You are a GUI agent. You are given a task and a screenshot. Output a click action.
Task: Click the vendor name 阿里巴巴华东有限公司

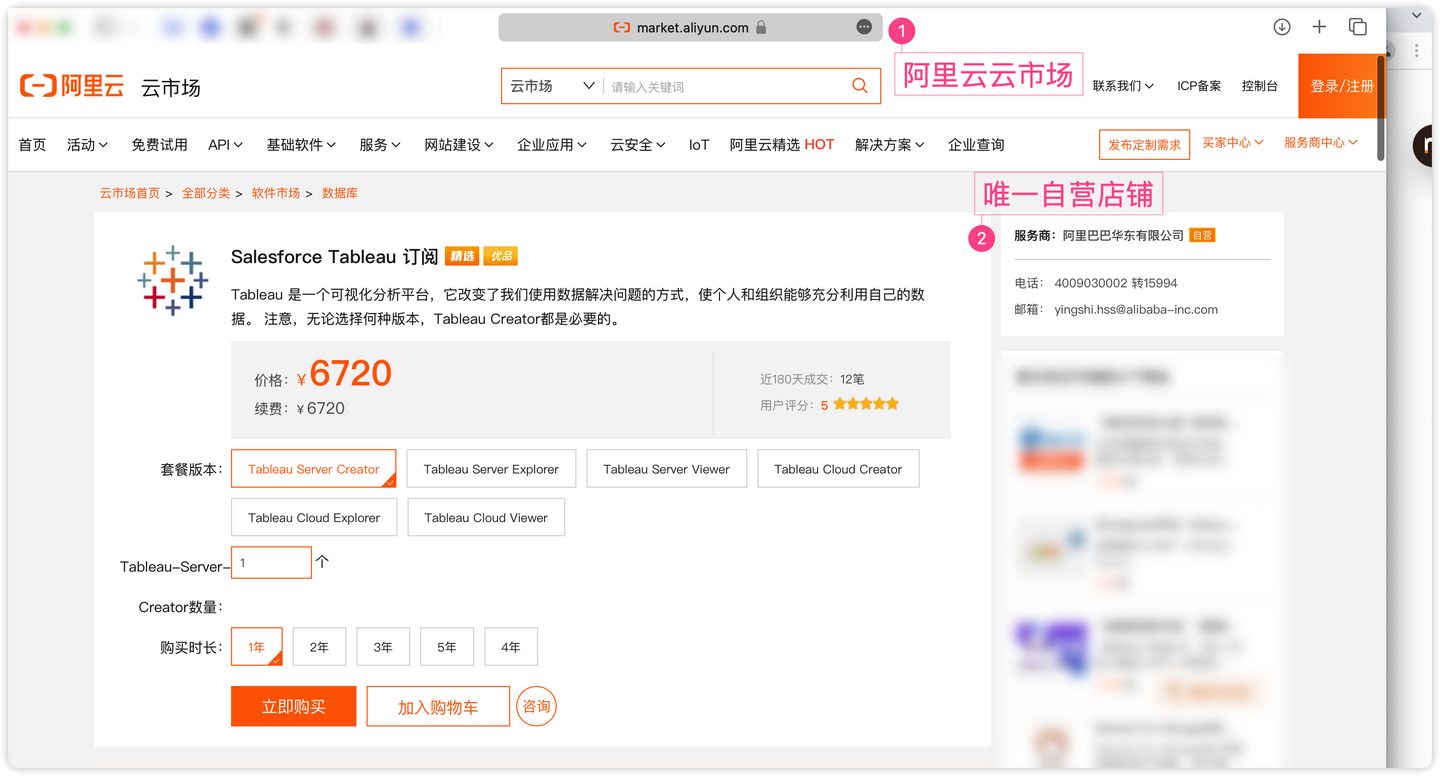(x=1123, y=236)
